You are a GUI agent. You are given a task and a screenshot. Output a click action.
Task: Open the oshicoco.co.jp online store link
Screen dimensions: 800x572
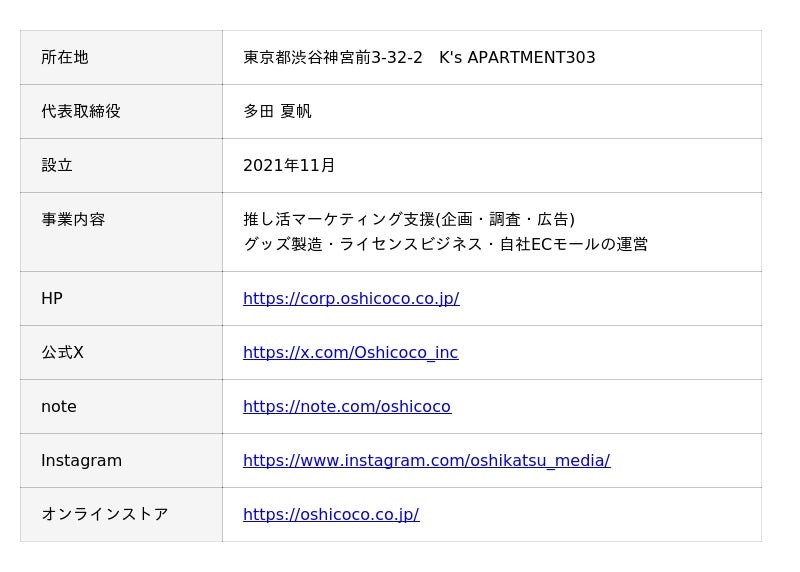tap(331, 514)
